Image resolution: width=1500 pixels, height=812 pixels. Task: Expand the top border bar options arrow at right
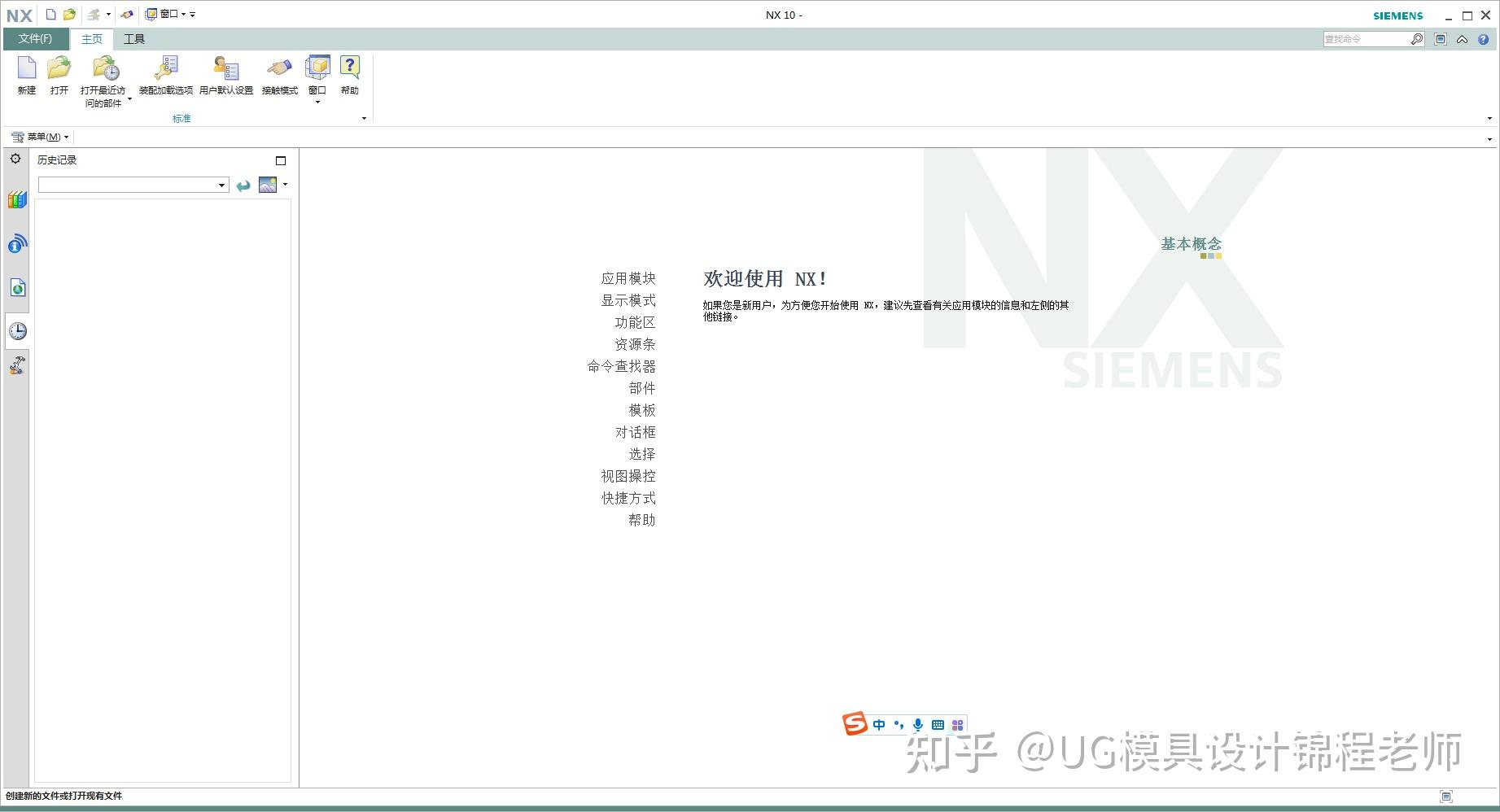(1489, 139)
